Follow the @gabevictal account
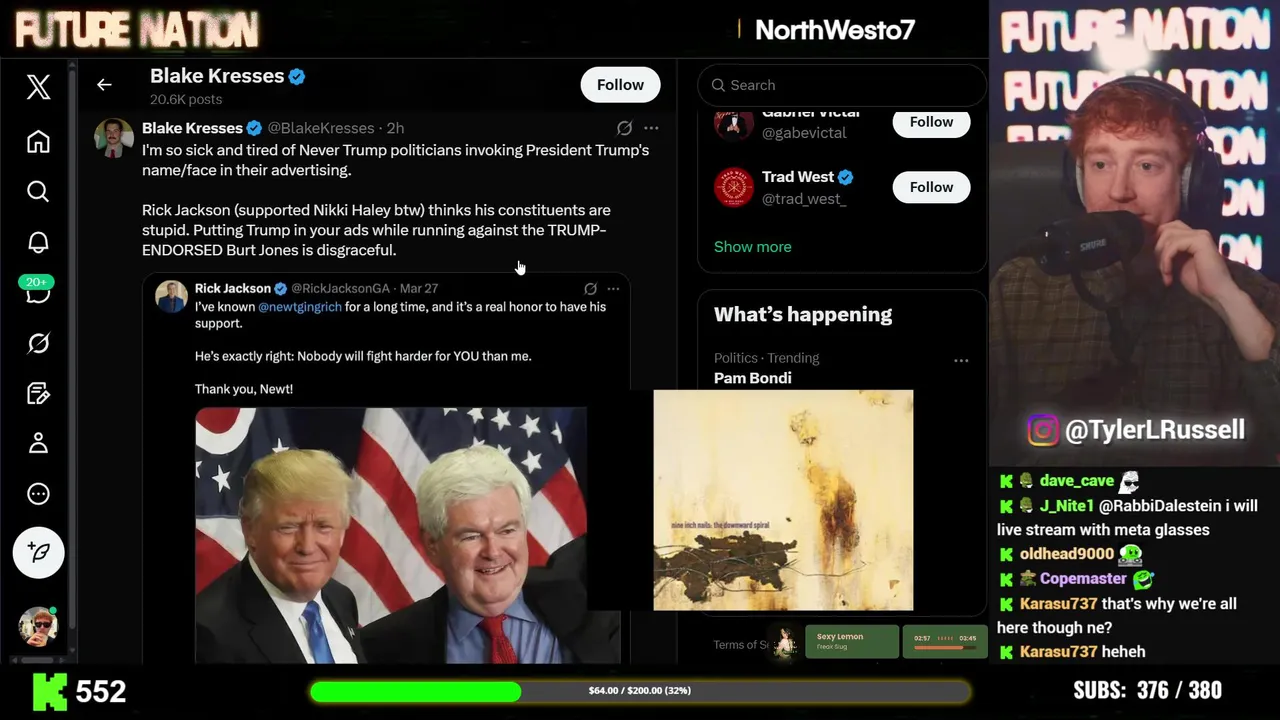This screenshot has height=720, width=1280. pyautogui.click(x=931, y=122)
